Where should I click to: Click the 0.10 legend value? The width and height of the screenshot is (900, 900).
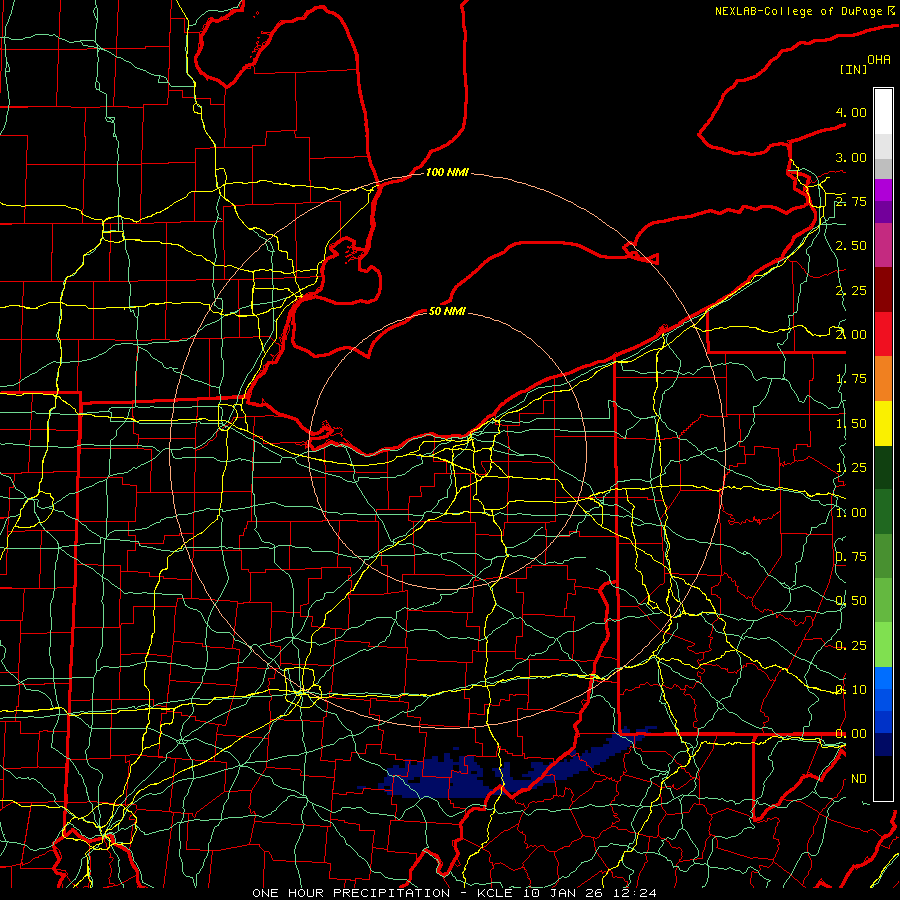851,689
